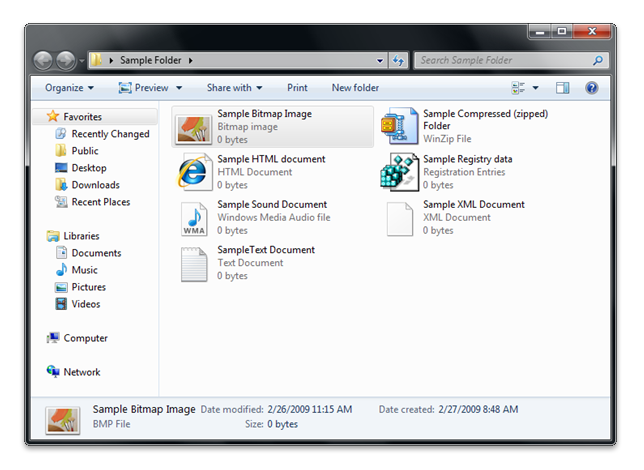The height and width of the screenshot is (470, 644).
Task: Open Recent Places in navigation pane
Action: click(x=101, y=202)
